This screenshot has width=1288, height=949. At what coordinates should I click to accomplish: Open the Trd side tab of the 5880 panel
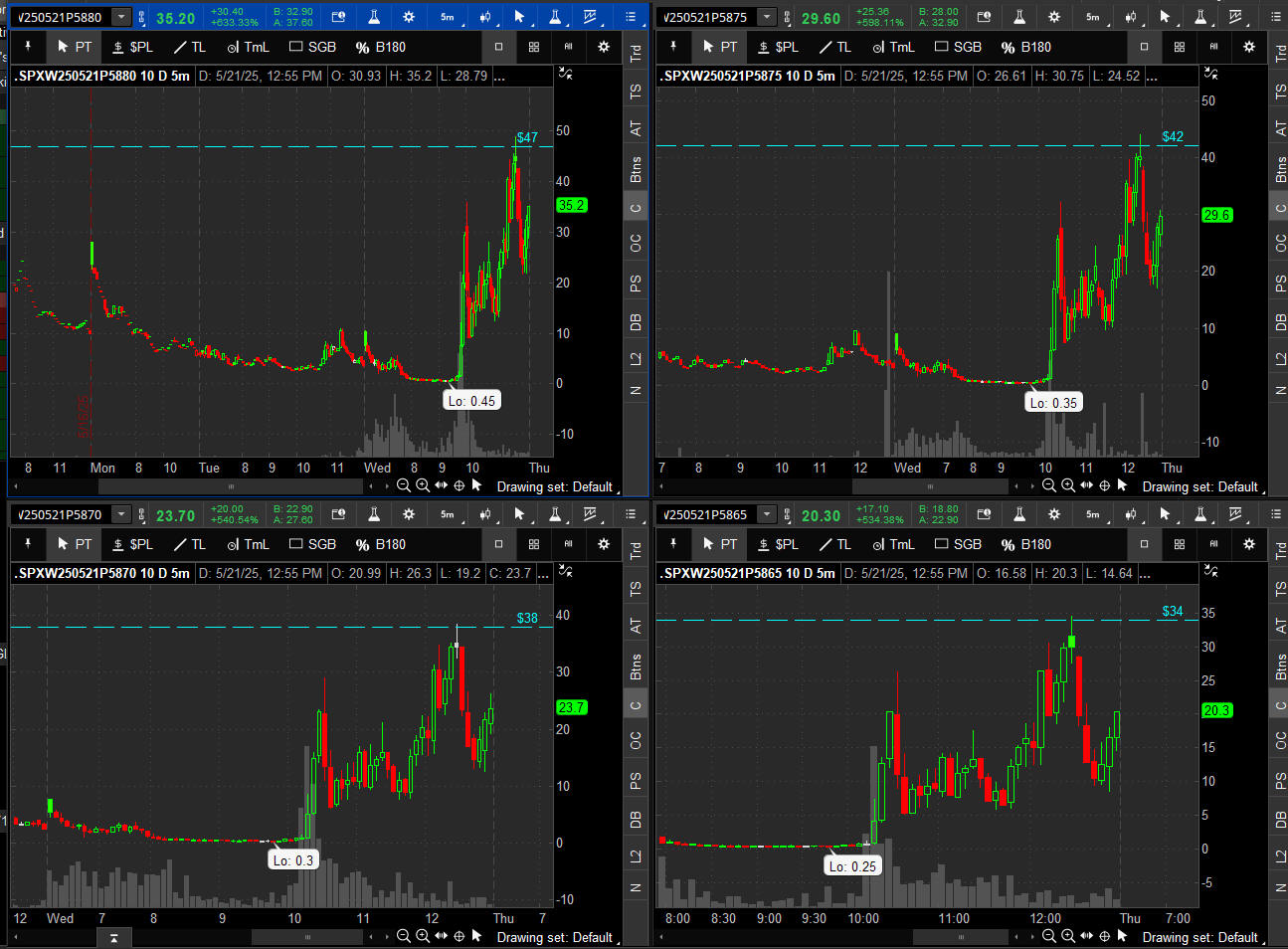(636, 53)
